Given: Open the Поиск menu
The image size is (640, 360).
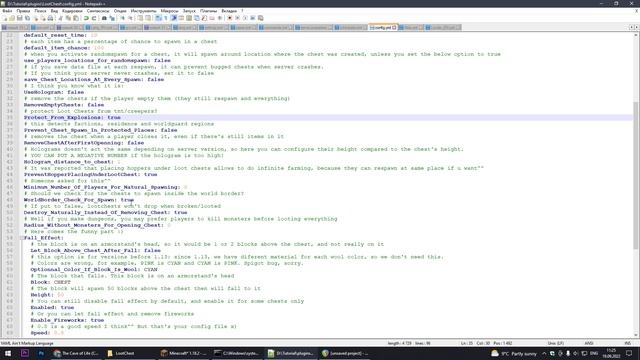Looking at the screenshot, I should tap(40, 11).
